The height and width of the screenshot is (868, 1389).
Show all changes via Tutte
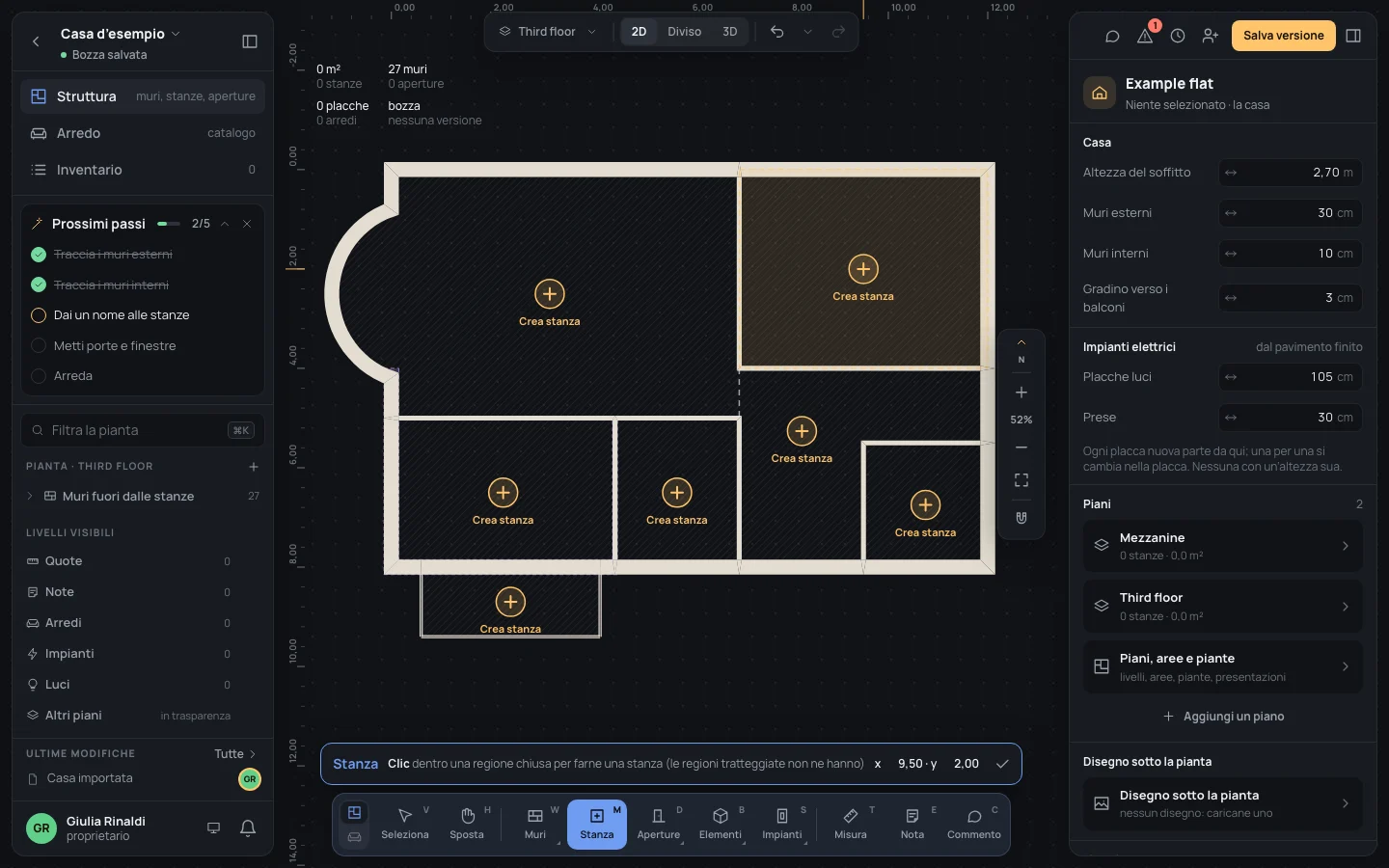coord(234,754)
